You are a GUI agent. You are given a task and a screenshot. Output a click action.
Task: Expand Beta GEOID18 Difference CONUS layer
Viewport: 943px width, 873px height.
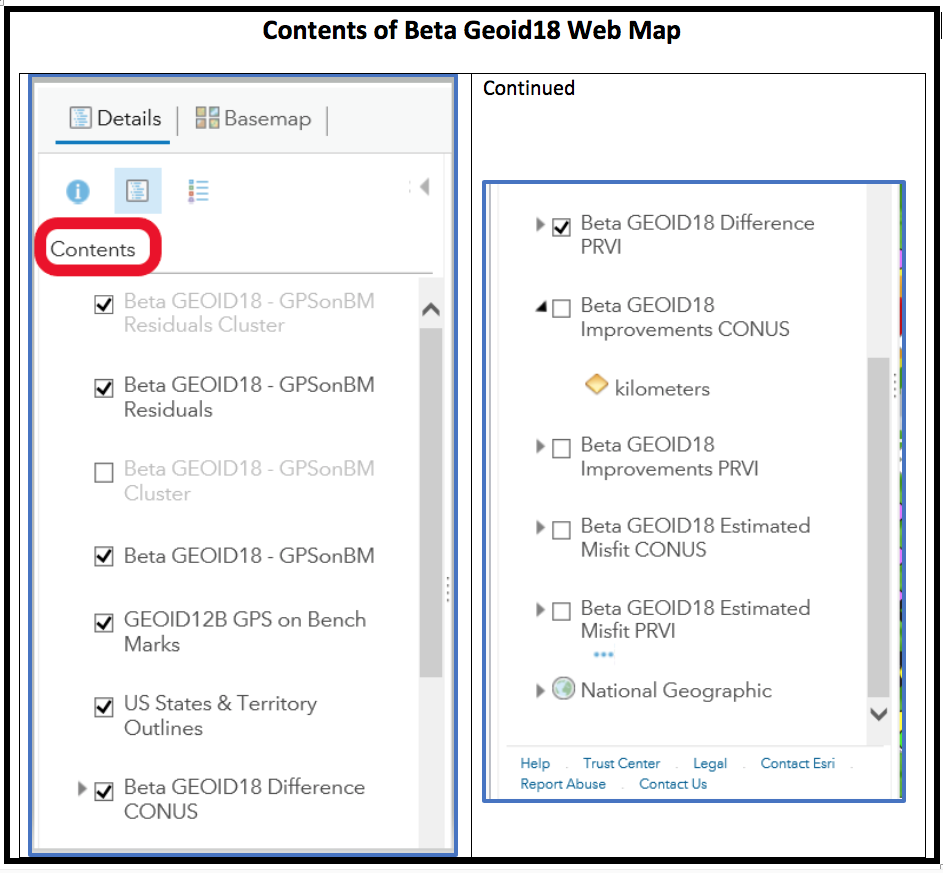pos(82,789)
